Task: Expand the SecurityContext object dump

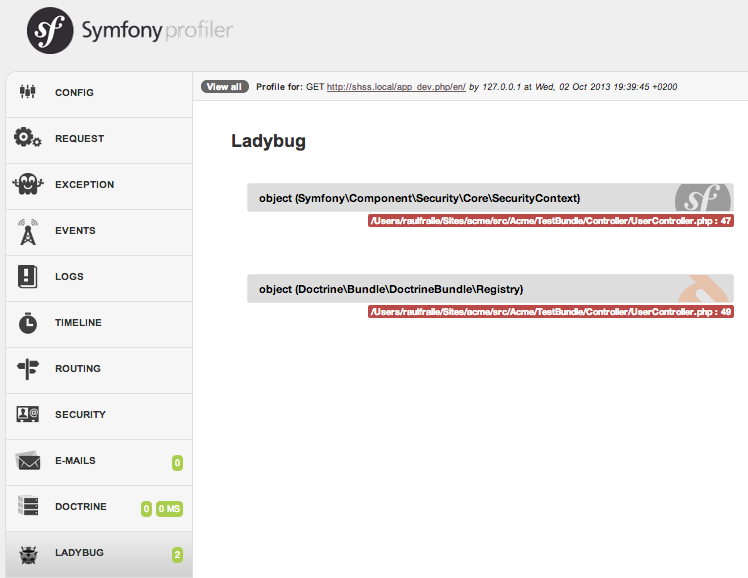Action: pyautogui.click(x=490, y=197)
